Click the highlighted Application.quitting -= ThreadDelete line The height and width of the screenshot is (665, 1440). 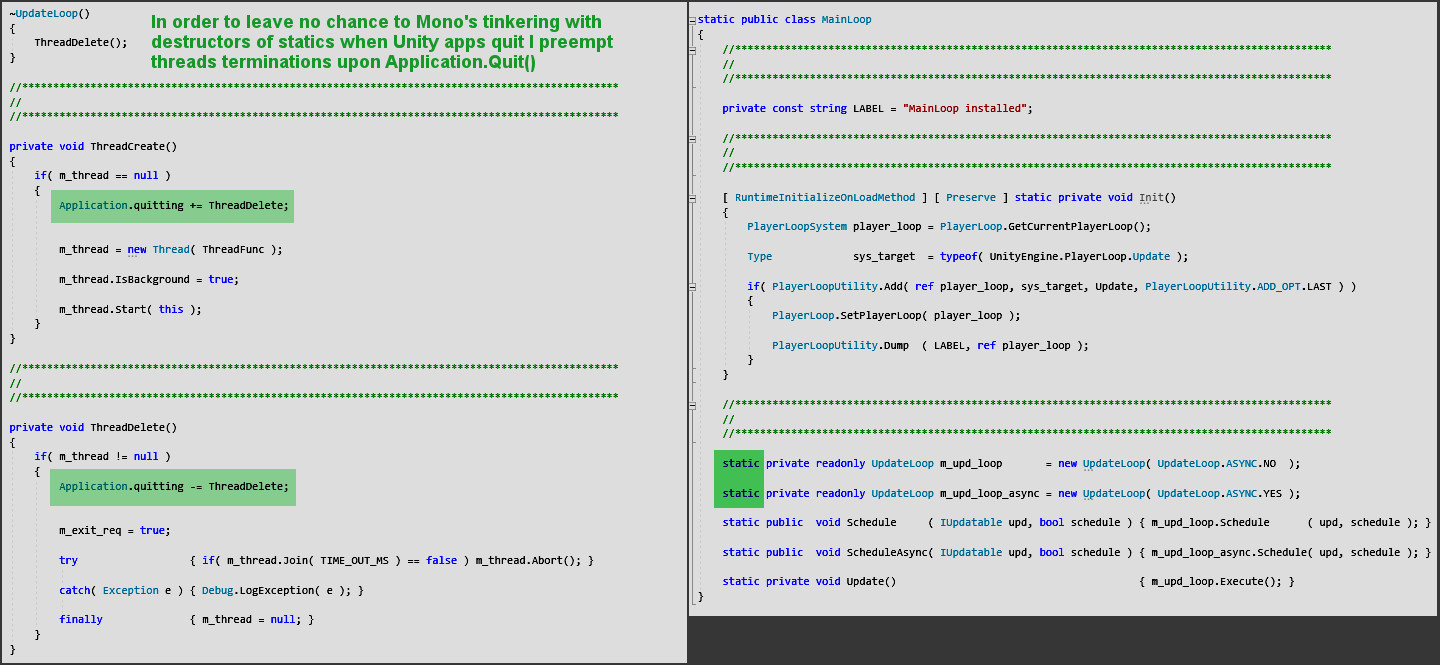[x=172, y=486]
